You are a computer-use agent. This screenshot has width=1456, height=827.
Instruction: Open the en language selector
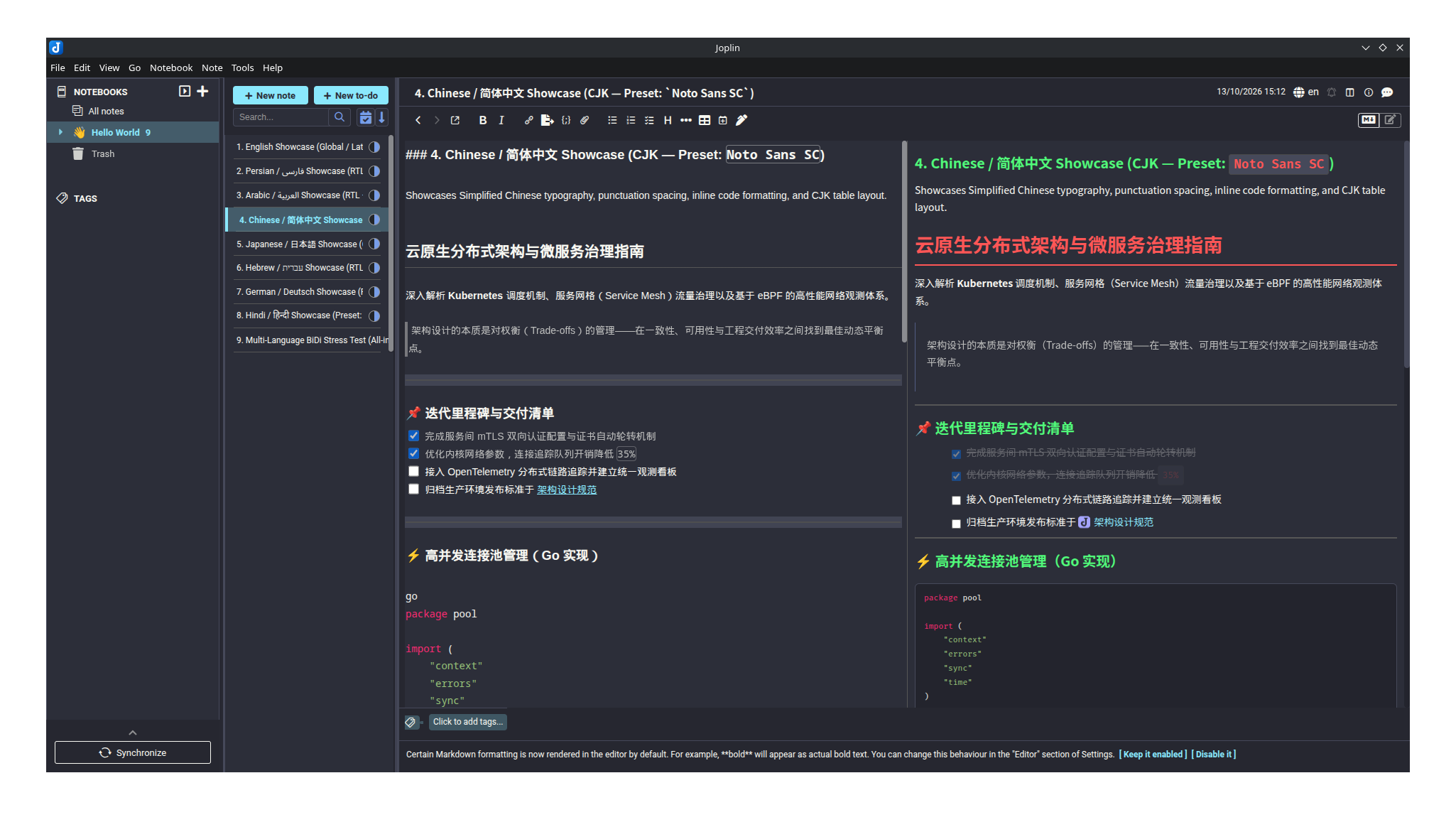click(1306, 92)
